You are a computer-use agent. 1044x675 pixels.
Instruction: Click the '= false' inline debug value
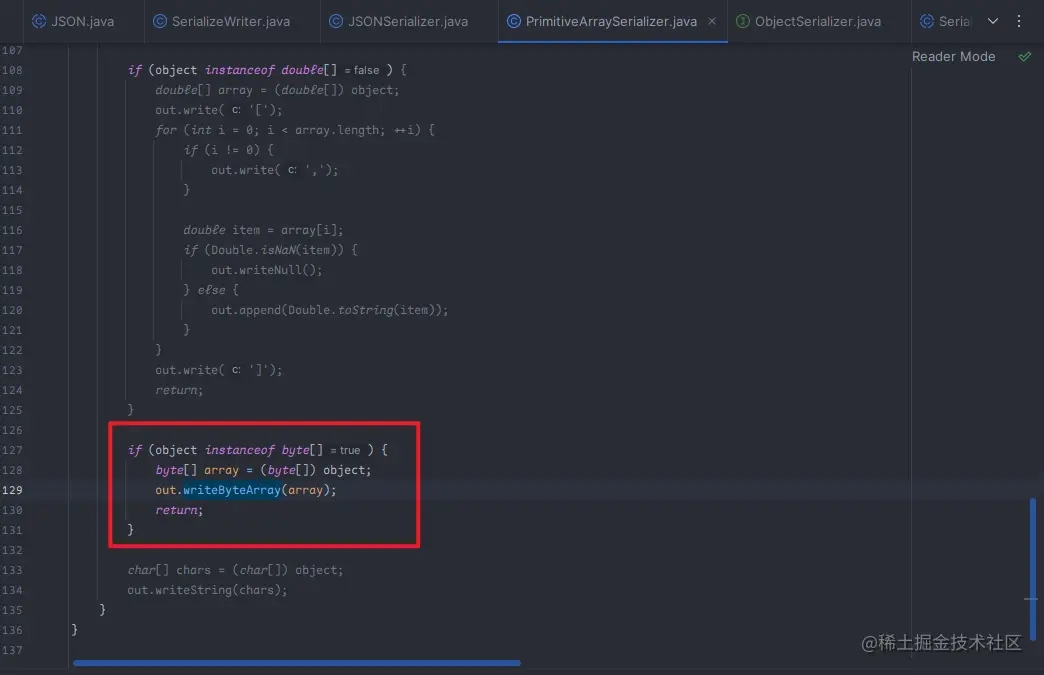click(x=362, y=70)
